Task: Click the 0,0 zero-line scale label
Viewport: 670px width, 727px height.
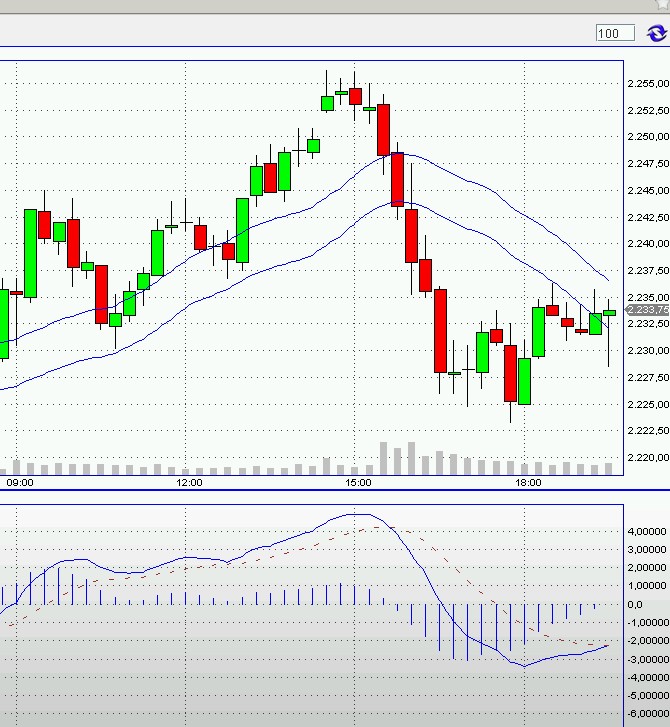Action: point(635,605)
